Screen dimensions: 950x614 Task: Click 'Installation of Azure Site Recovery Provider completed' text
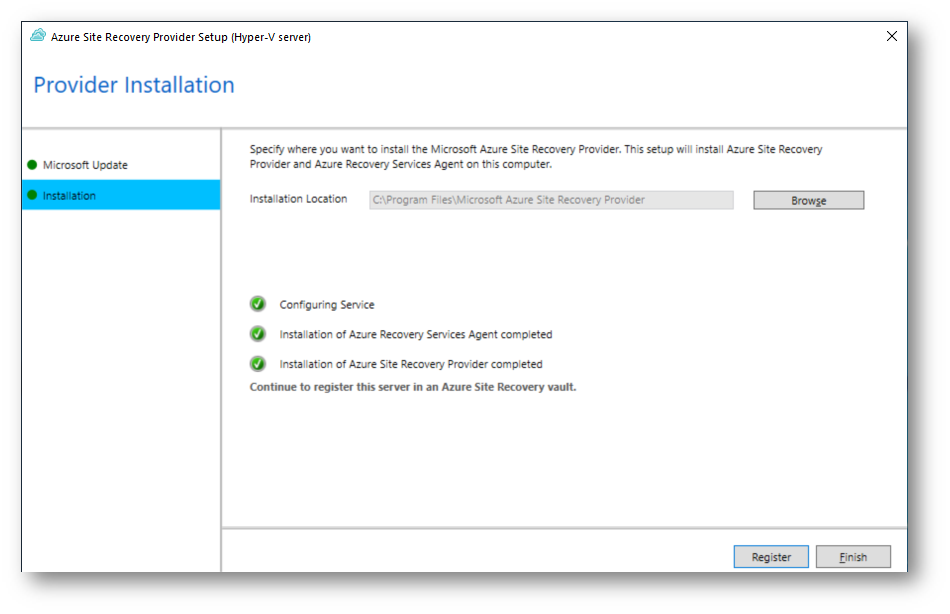click(411, 364)
